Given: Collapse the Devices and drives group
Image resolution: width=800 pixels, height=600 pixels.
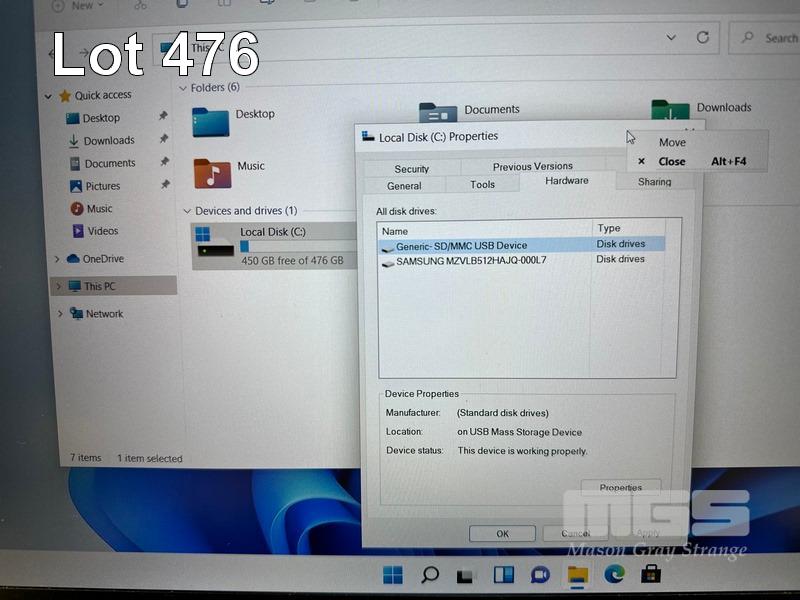Looking at the screenshot, I should 186,211.
